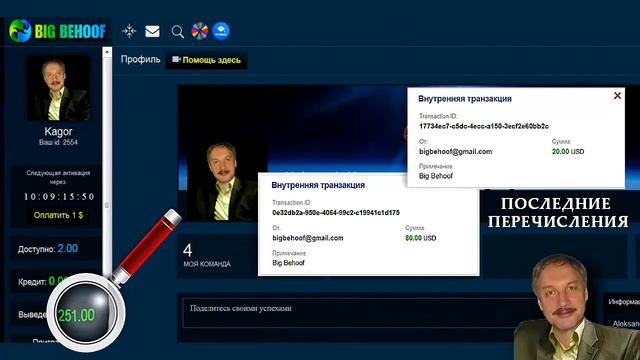Click the 80.00 USD amount
The width and height of the screenshot is (640, 360).
coord(420,238)
